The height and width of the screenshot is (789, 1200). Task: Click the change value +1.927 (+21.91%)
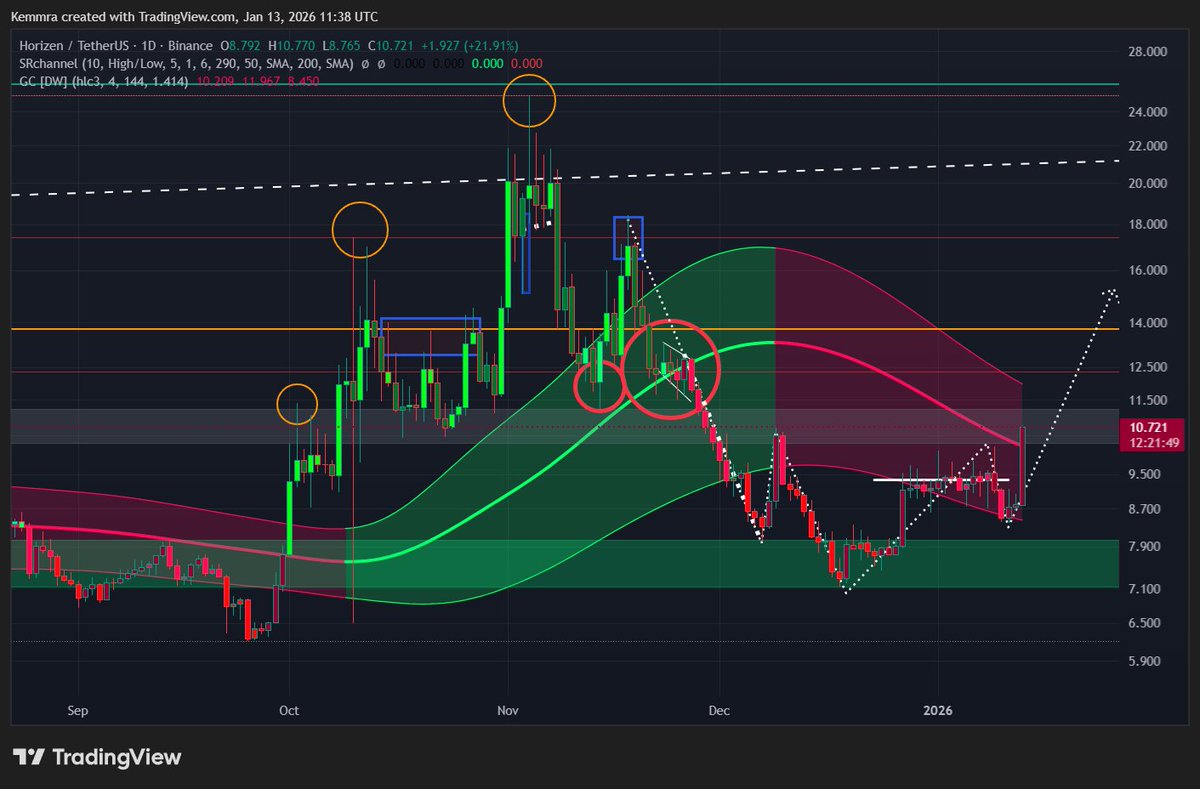point(469,46)
